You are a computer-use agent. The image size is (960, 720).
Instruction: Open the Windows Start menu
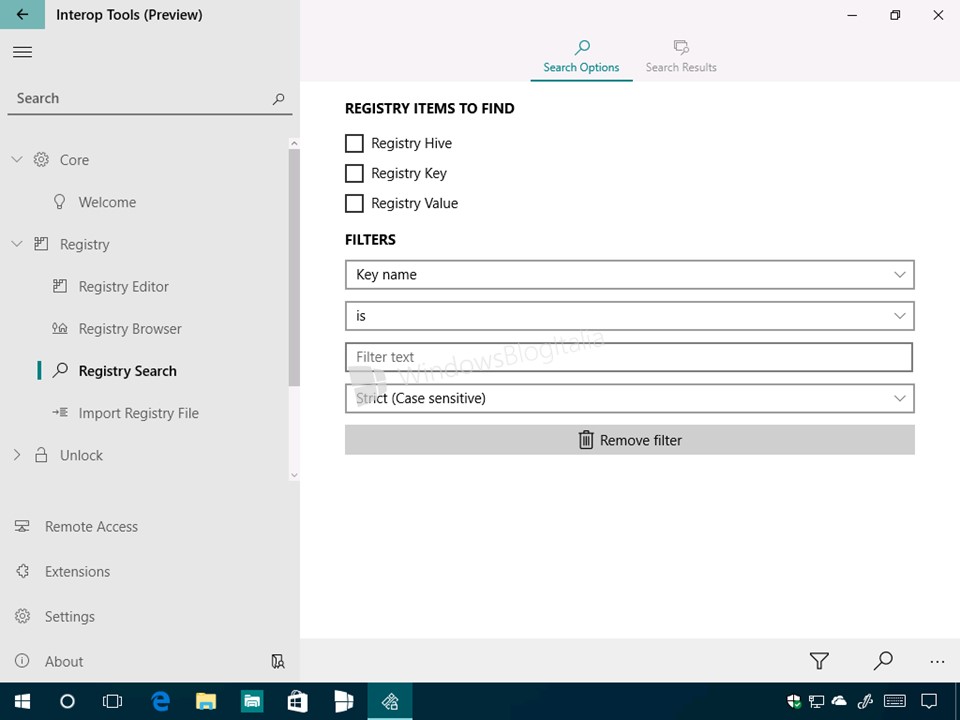pyautogui.click(x=23, y=702)
